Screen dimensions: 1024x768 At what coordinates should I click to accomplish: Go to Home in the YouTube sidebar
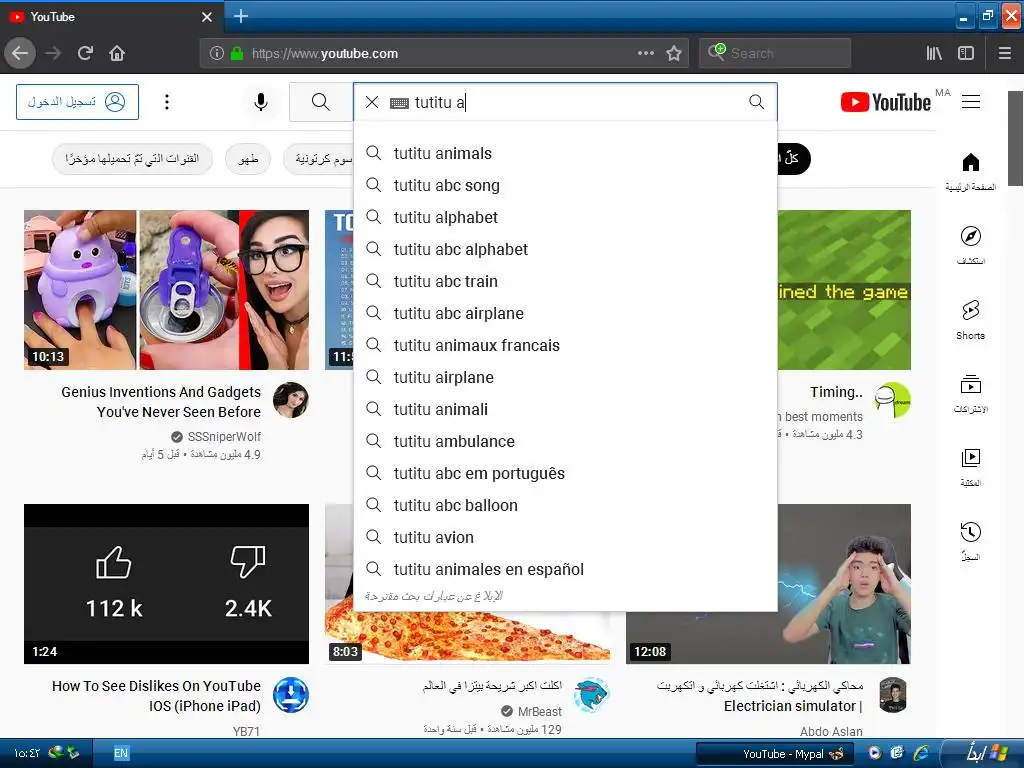click(971, 171)
